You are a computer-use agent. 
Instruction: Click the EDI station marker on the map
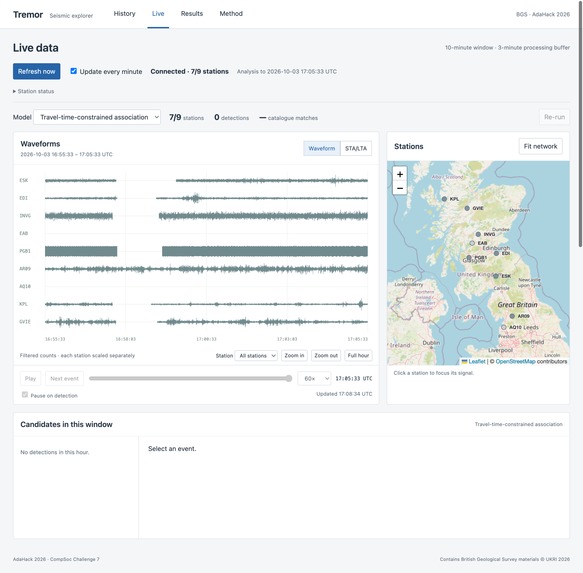(496, 253)
